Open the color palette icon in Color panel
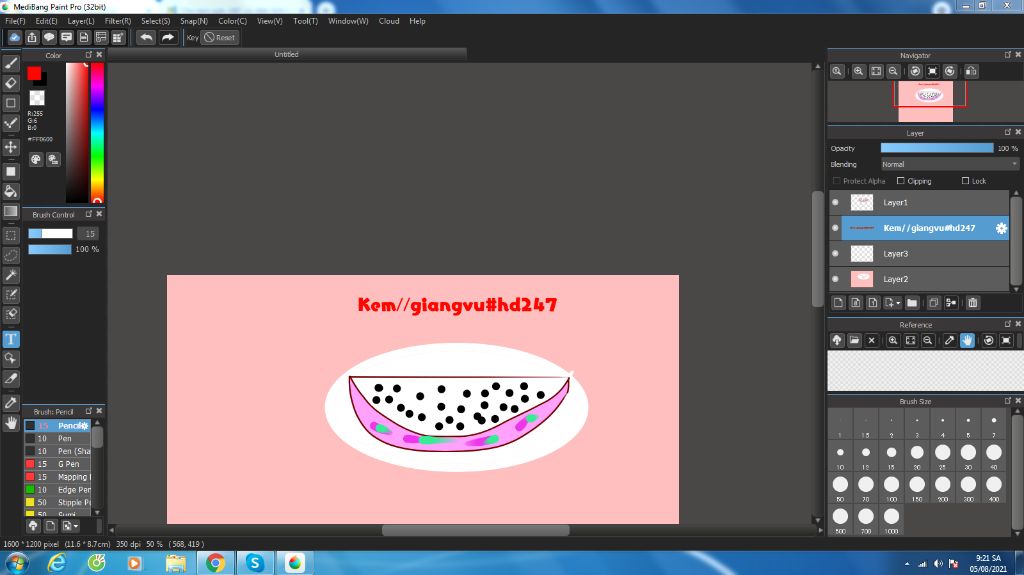The width and height of the screenshot is (1024, 575). 36,159
